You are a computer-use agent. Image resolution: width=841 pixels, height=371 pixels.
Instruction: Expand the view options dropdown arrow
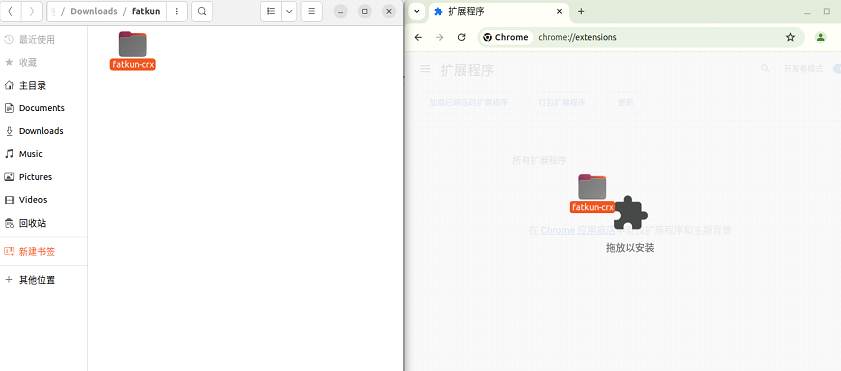click(x=289, y=11)
